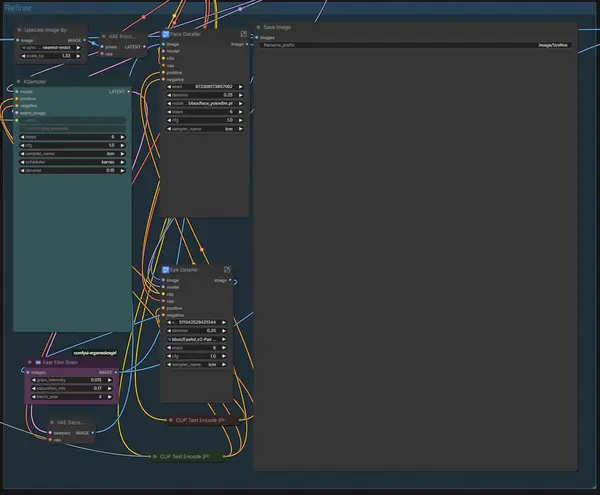Click the model input port on KSampler
This screenshot has height=495, width=600.
point(17,92)
